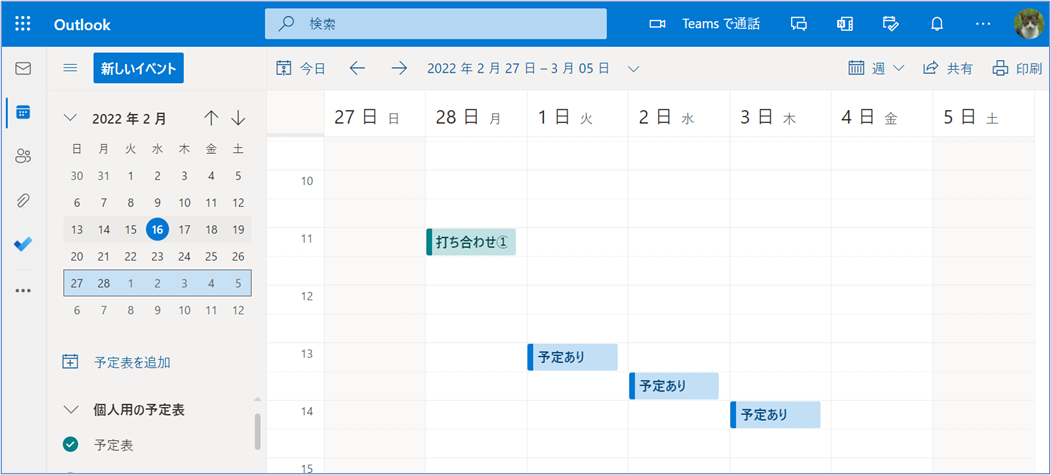
Task: Open Files paperclip icon in left rail
Action: tap(23, 200)
